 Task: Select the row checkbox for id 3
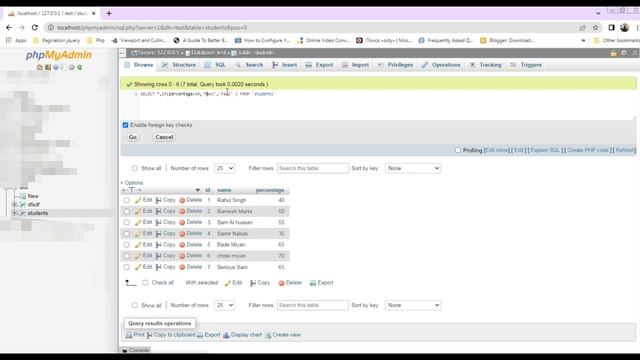[127, 222]
